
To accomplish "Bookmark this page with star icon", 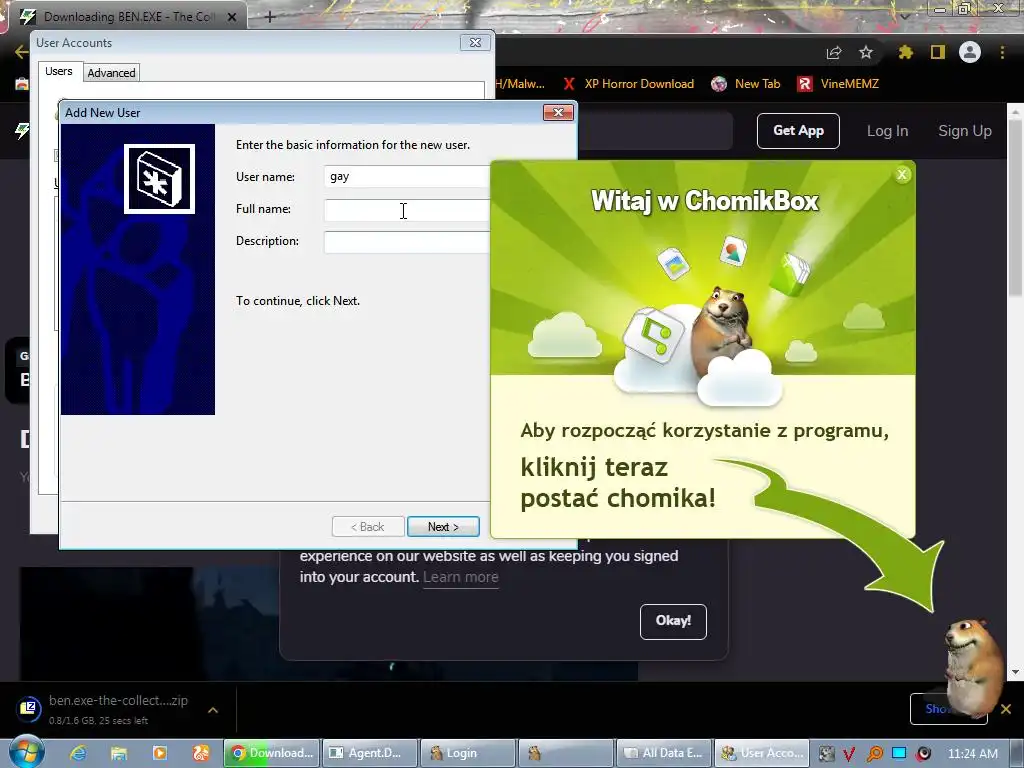I will pos(866,52).
